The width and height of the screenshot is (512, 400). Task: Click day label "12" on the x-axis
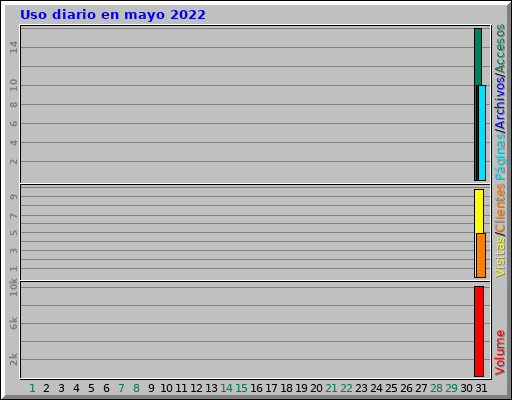[196, 388]
